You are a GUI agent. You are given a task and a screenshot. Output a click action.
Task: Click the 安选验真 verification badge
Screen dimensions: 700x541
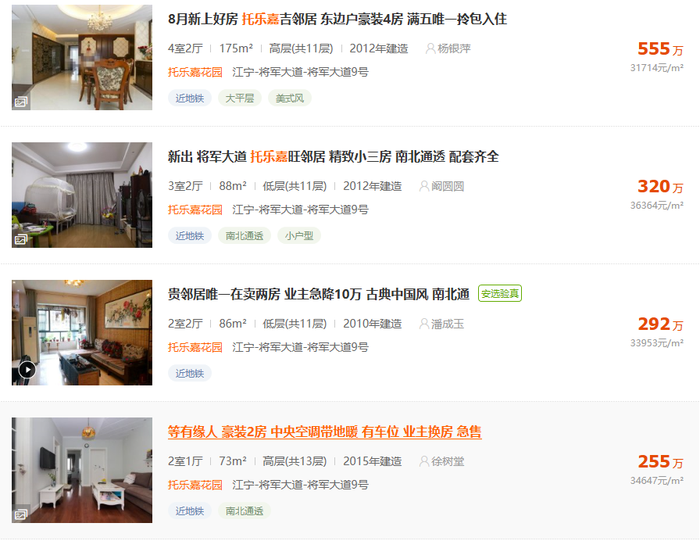500,294
